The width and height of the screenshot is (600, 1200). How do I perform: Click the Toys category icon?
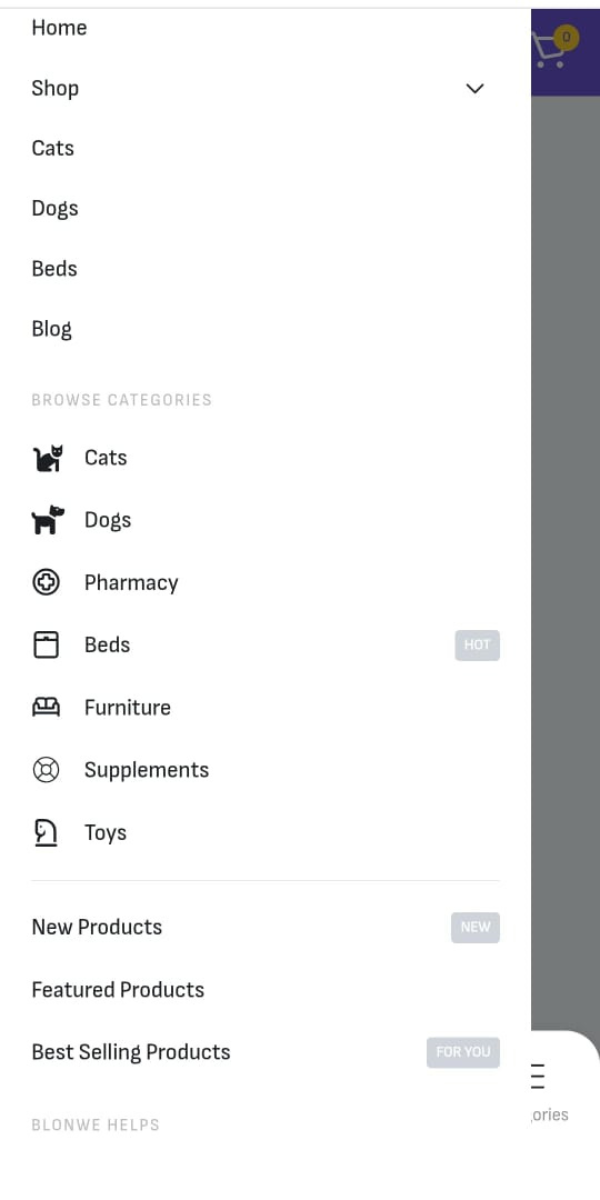[x=46, y=832]
